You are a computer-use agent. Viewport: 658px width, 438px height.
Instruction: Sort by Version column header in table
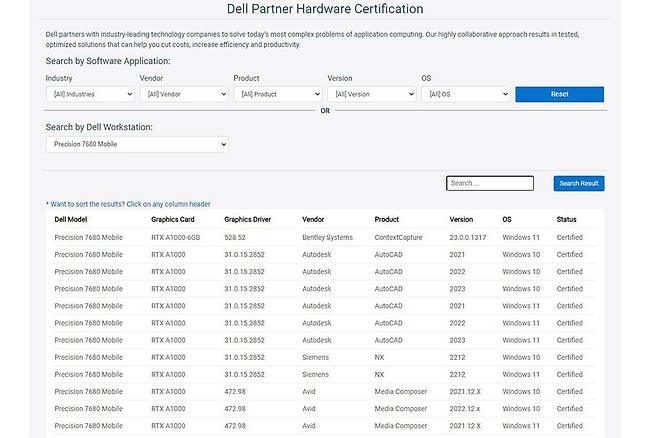tap(461, 219)
